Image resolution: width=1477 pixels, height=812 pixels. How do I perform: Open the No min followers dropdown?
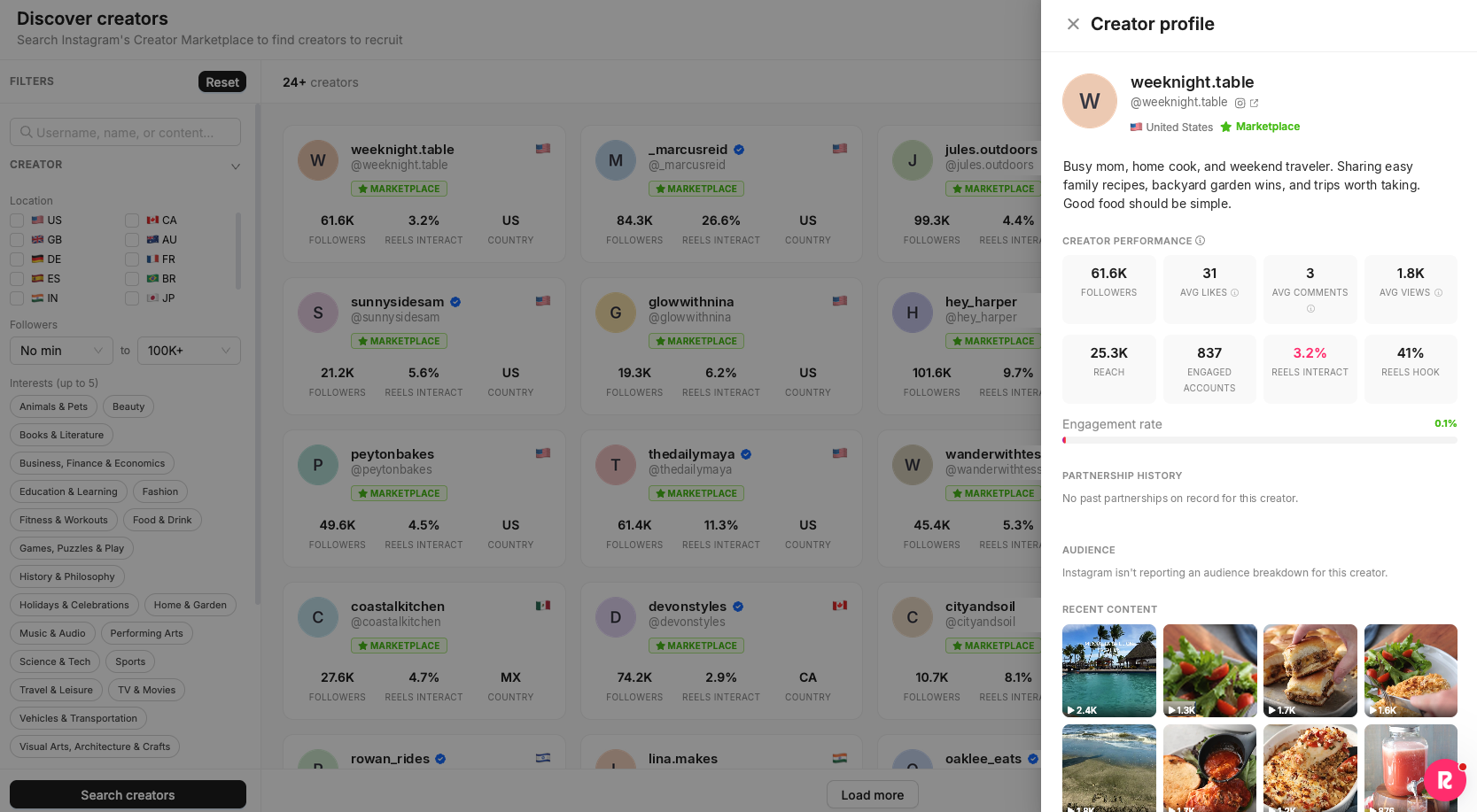click(61, 351)
